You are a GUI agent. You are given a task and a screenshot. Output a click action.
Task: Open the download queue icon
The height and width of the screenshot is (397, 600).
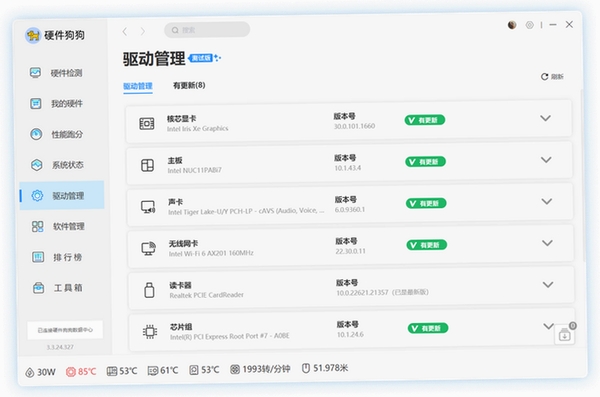pyautogui.click(x=565, y=335)
